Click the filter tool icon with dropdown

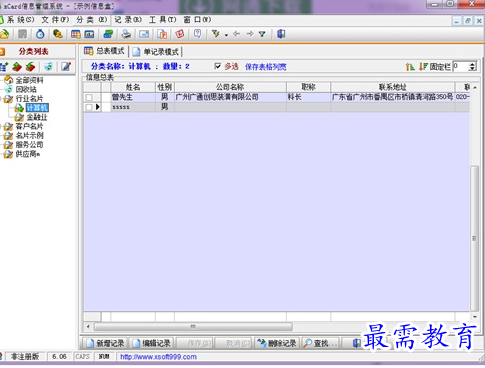pos(216,34)
